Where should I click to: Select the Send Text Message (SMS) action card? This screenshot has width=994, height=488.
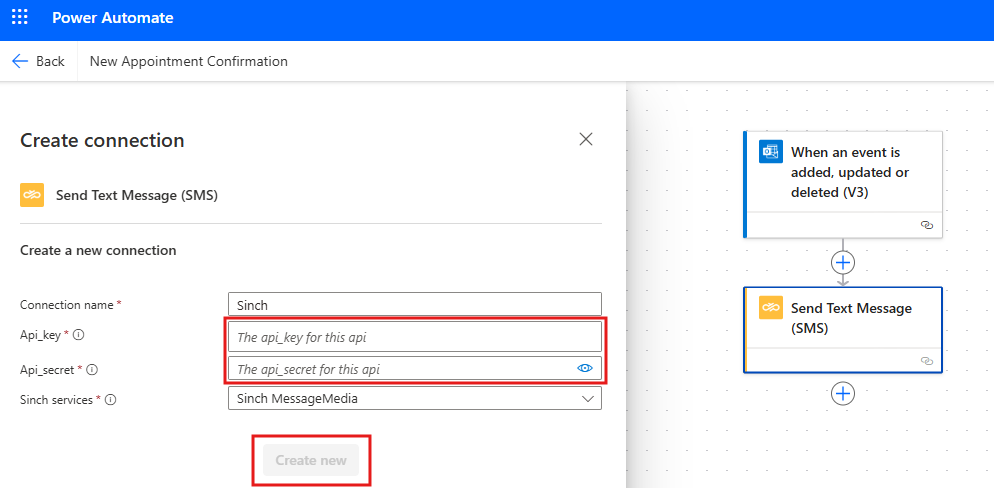point(843,330)
